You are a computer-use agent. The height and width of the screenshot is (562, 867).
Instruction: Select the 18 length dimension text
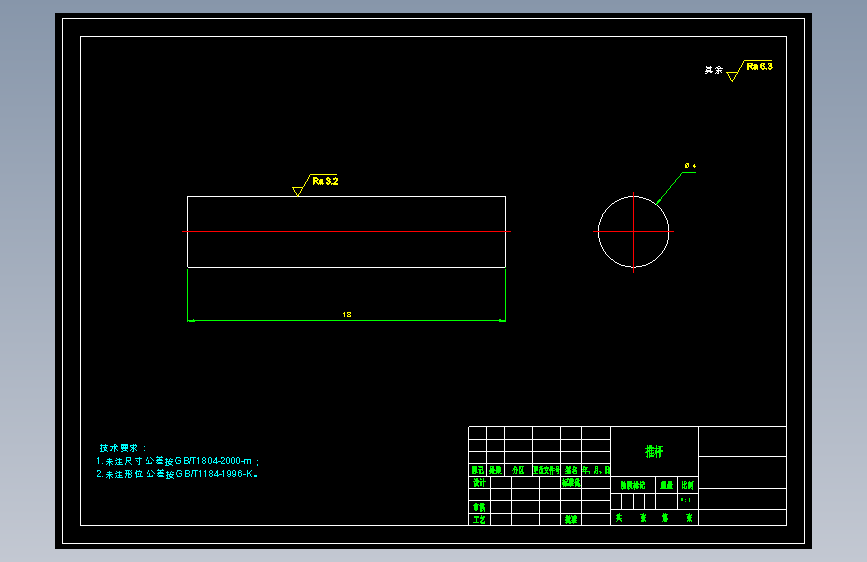[x=347, y=314]
